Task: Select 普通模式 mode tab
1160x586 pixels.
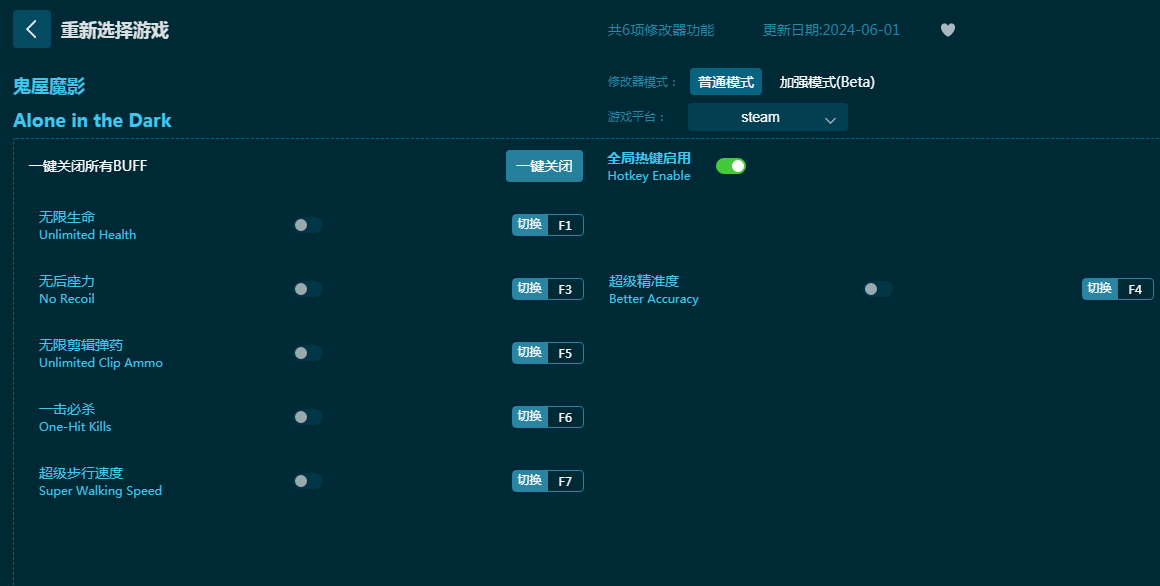Action: pyautogui.click(x=726, y=81)
